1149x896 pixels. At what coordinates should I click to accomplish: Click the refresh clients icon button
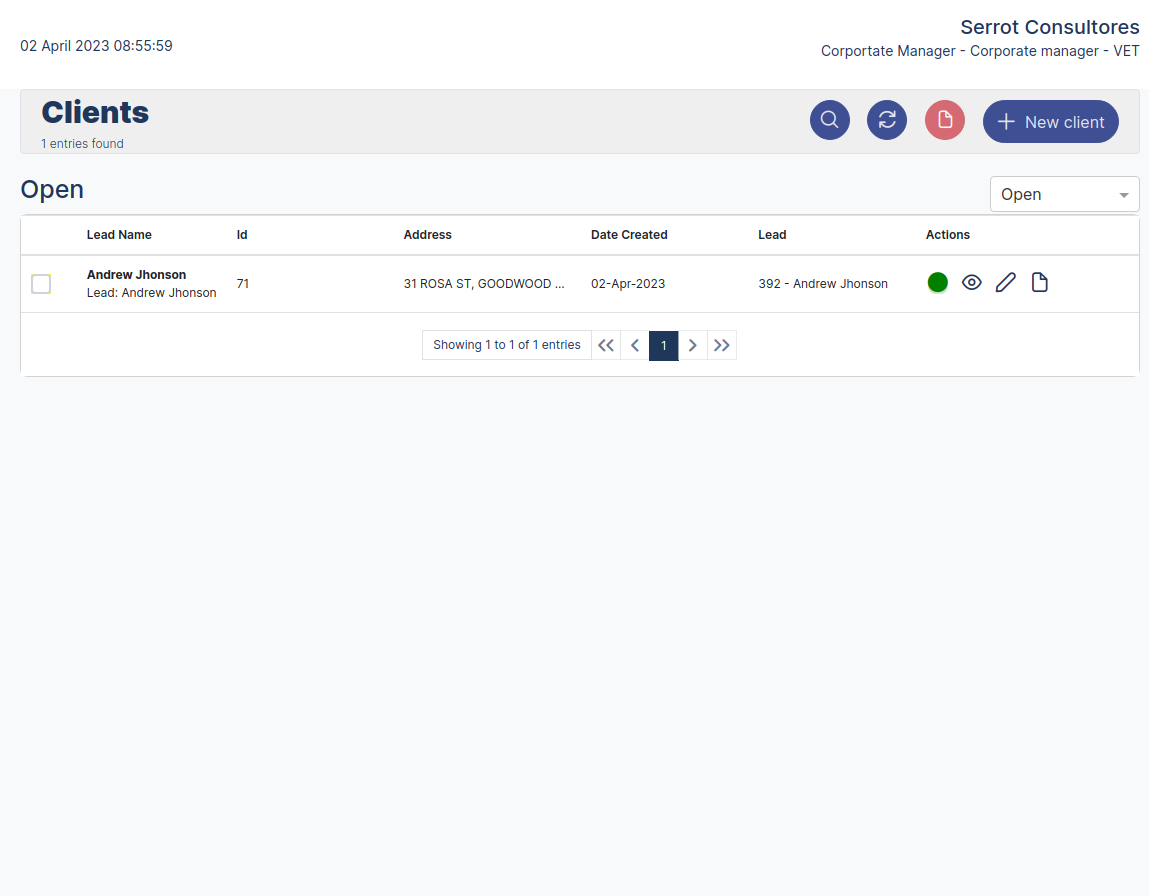click(x=886, y=121)
